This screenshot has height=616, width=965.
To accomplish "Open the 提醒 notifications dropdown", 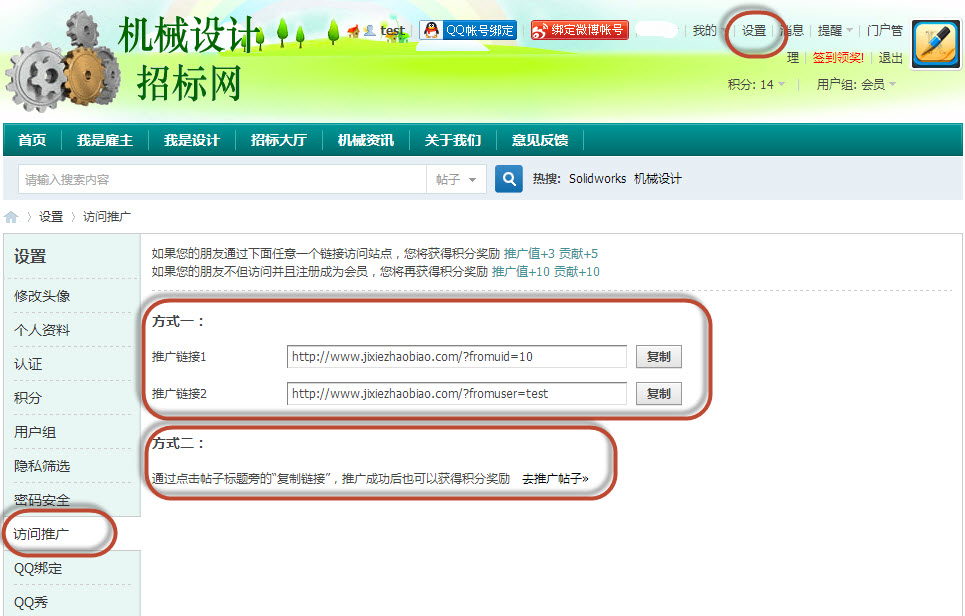I will [x=835, y=30].
